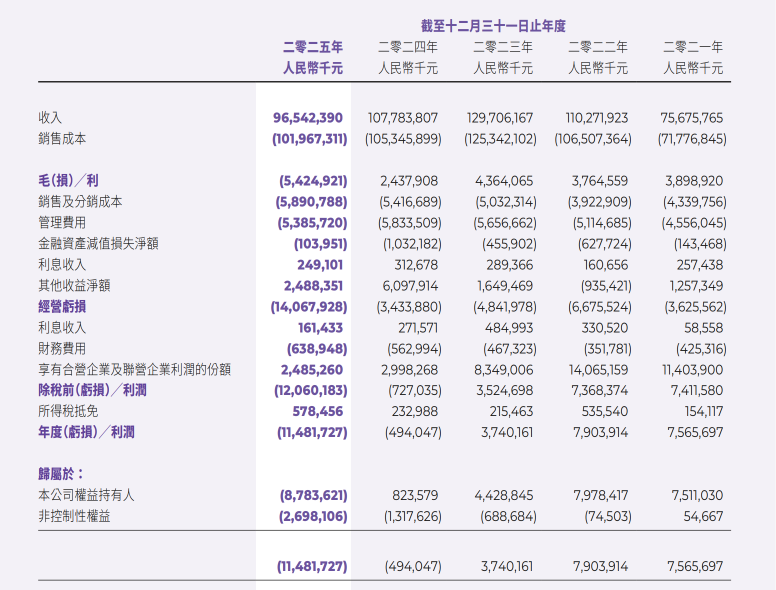Viewport: 776px width, 590px height.
Task: Click the interest income value 161,433
Action: point(320,328)
